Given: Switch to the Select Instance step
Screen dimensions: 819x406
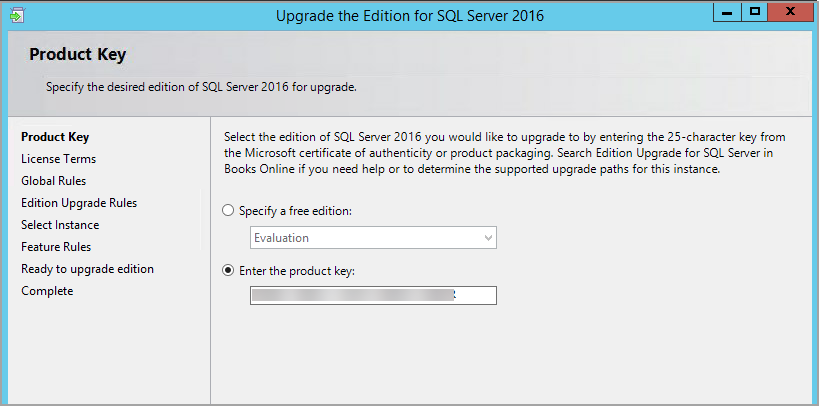Looking at the screenshot, I should pyautogui.click(x=60, y=225).
